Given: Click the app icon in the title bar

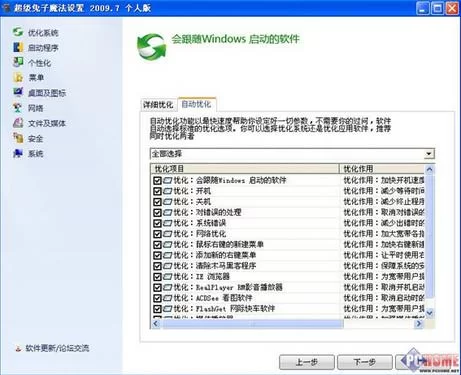Looking at the screenshot, I should click(x=6, y=8).
